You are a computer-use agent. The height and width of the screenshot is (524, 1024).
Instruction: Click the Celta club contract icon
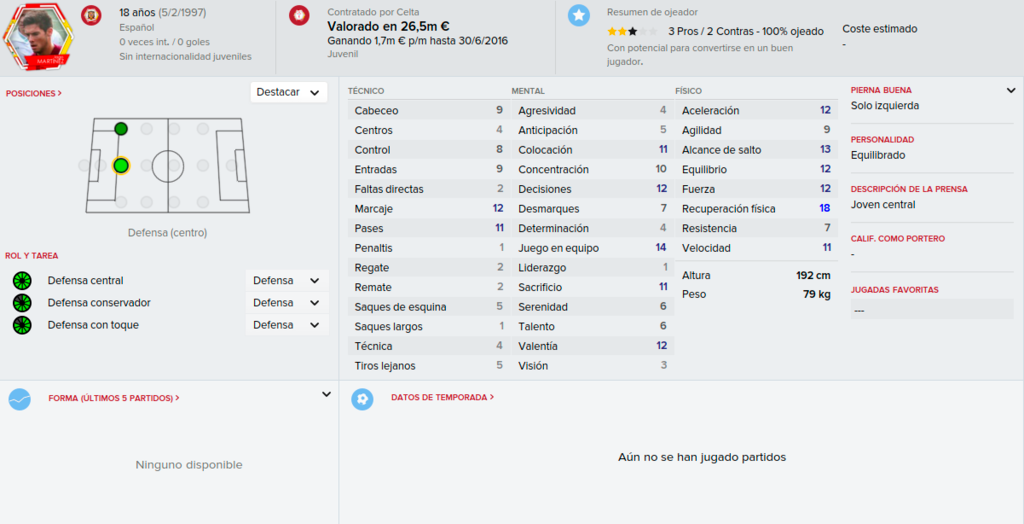pos(299,16)
